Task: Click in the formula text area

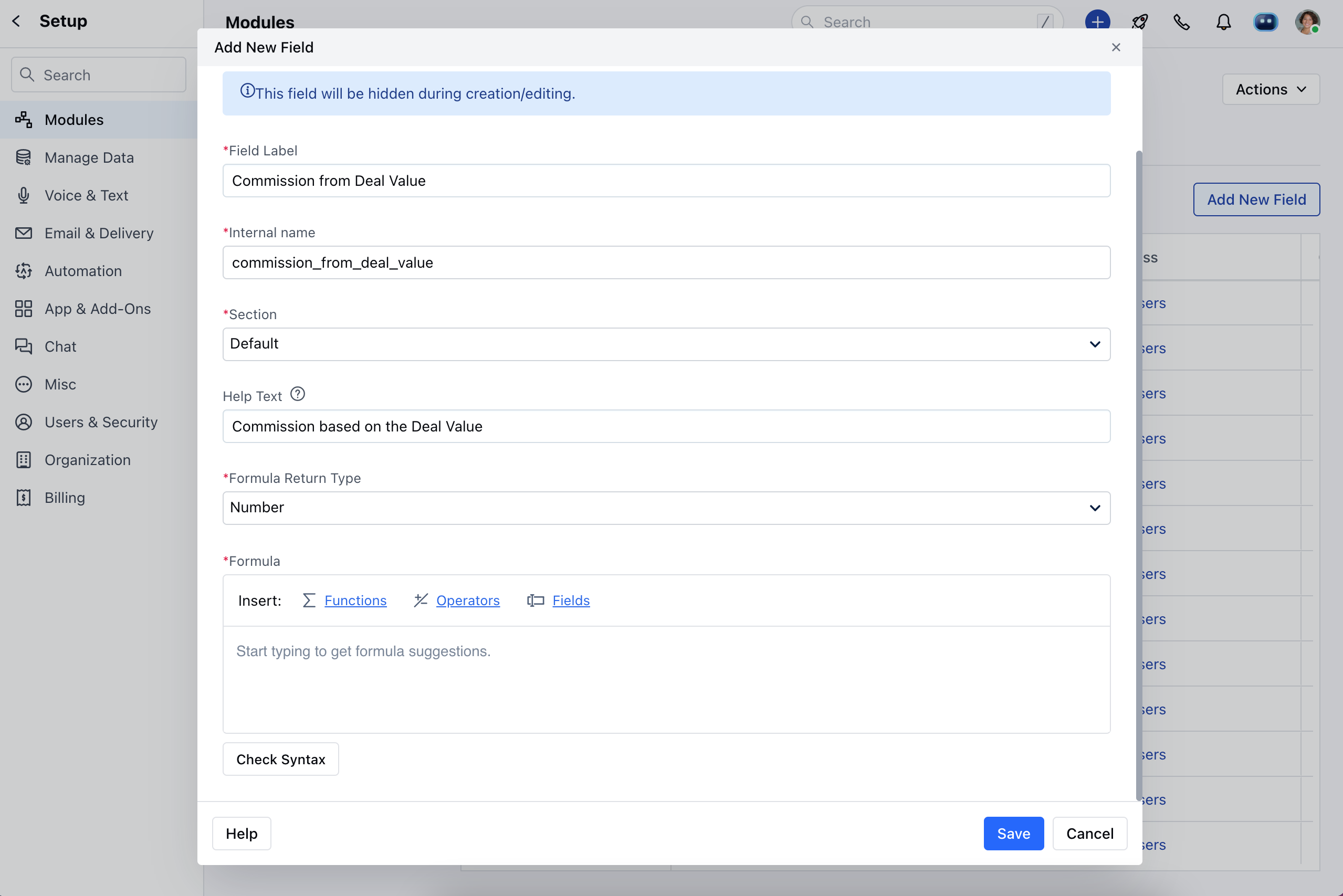Action: [x=666, y=679]
